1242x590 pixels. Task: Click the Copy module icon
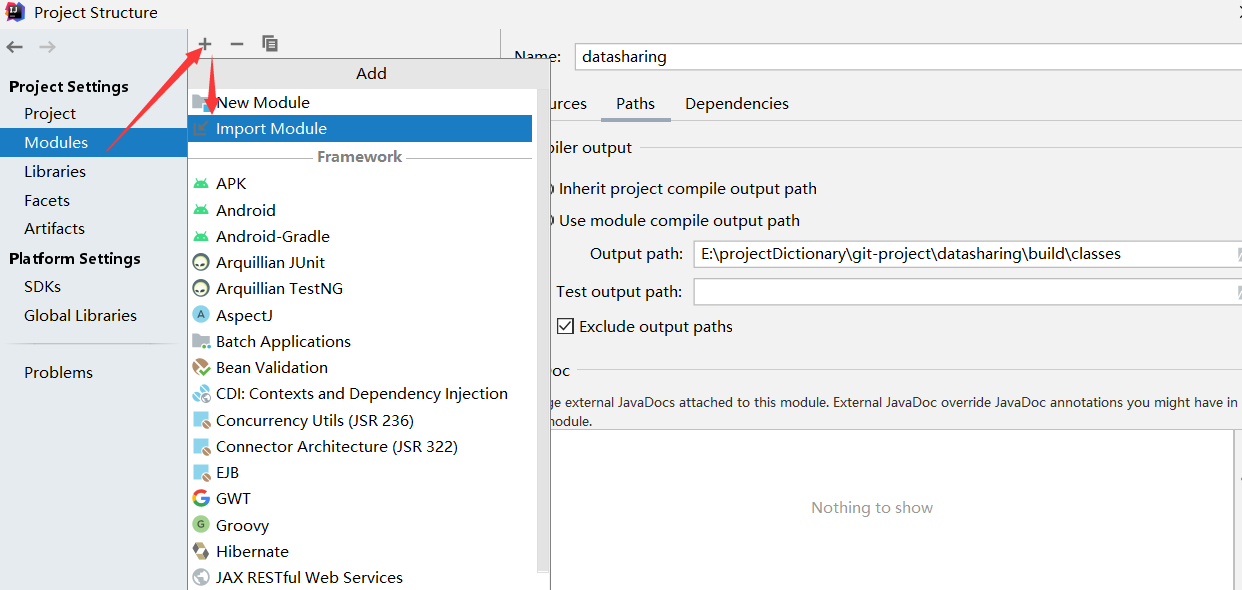(270, 44)
